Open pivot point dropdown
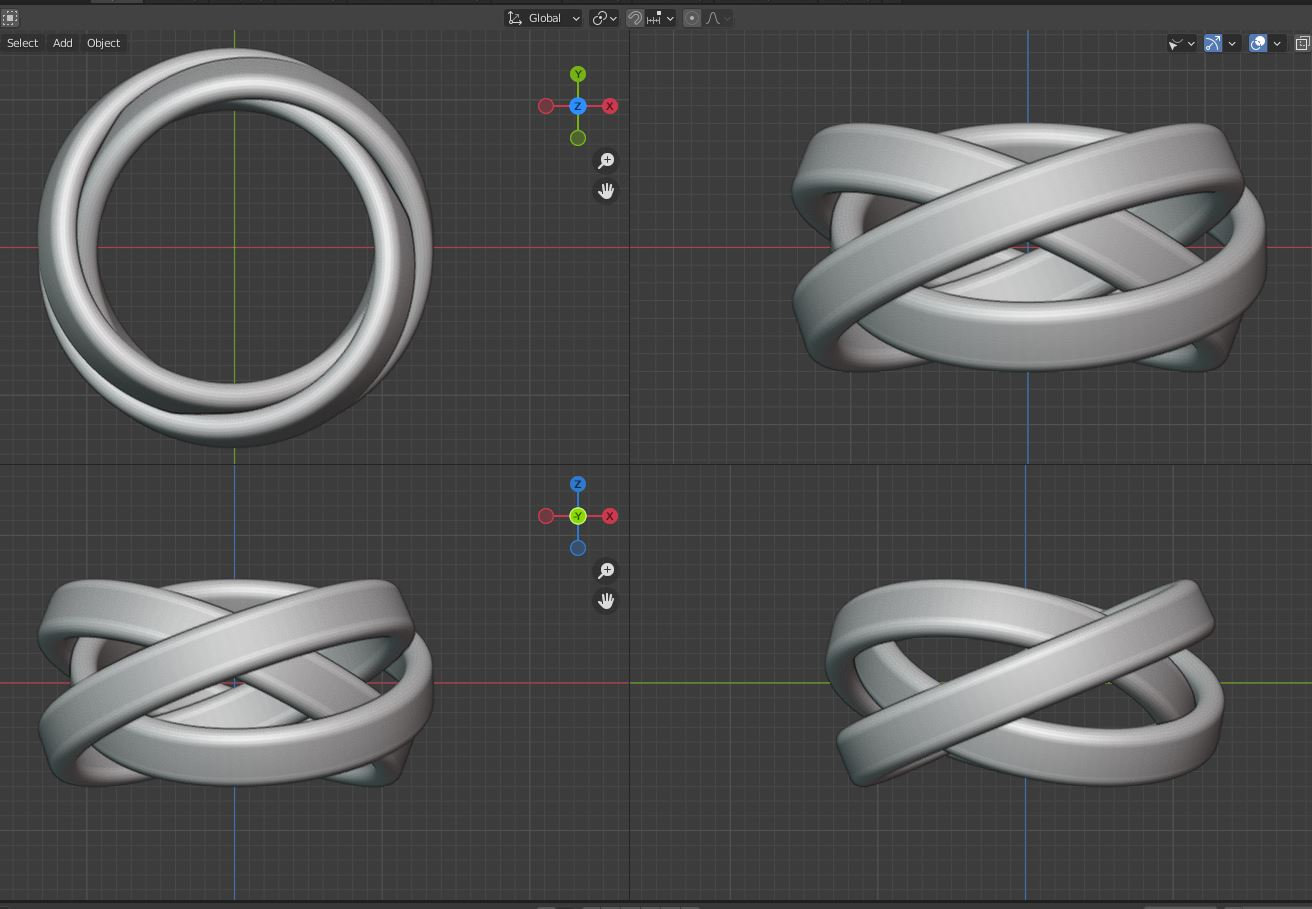1312x909 pixels. (x=604, y=18)
